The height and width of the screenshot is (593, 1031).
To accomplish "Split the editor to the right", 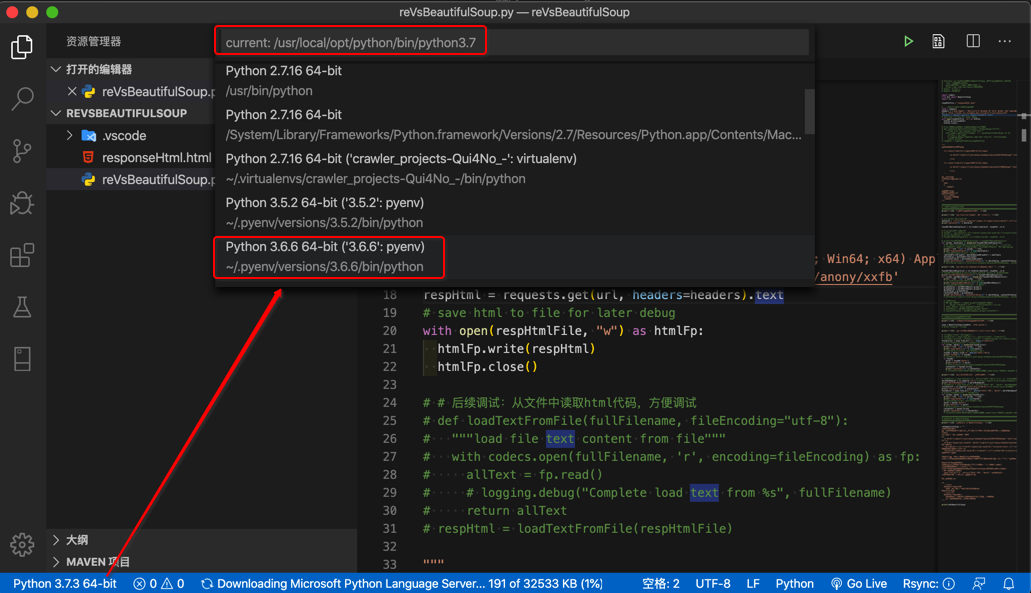I will 973,41.
